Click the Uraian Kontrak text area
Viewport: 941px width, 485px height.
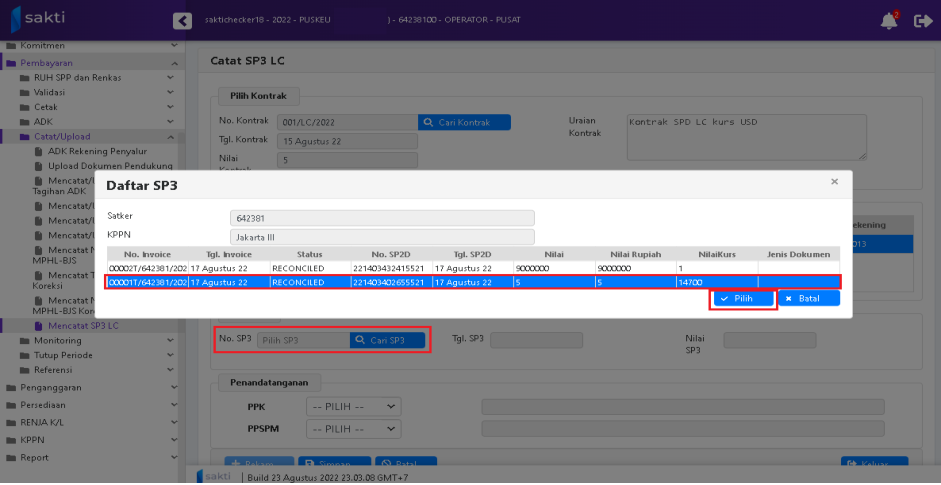tap(745, 136)
